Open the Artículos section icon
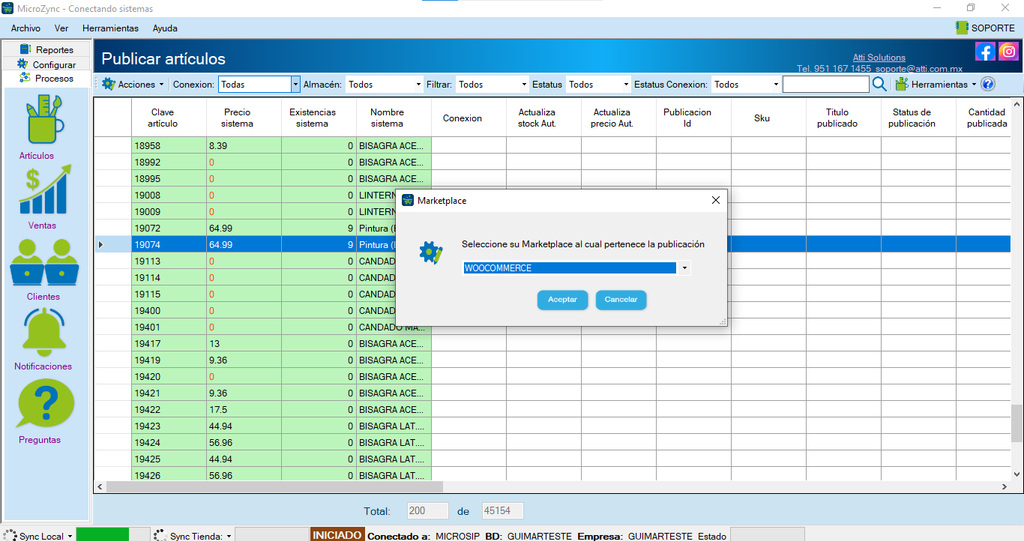 (44, 120)
